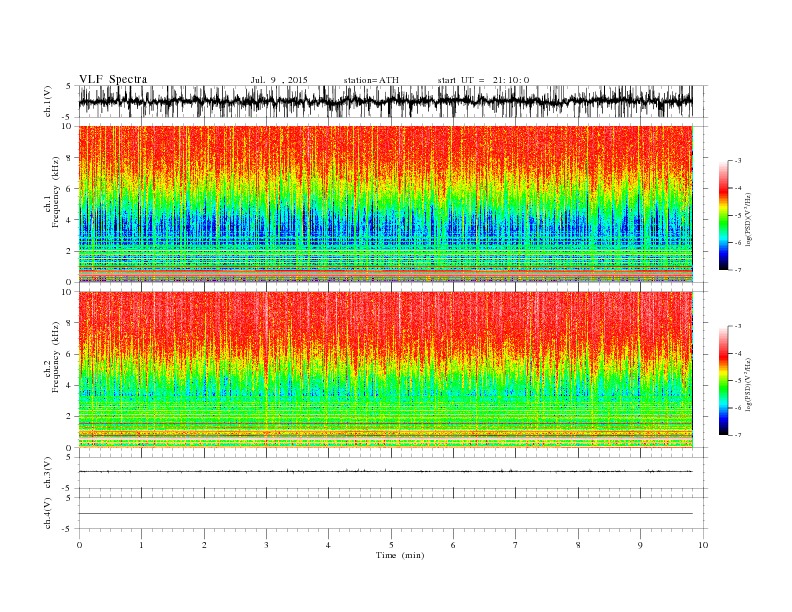Click the '6' kHz tick on ch.2 frequency axis

(x=70, y=354)
